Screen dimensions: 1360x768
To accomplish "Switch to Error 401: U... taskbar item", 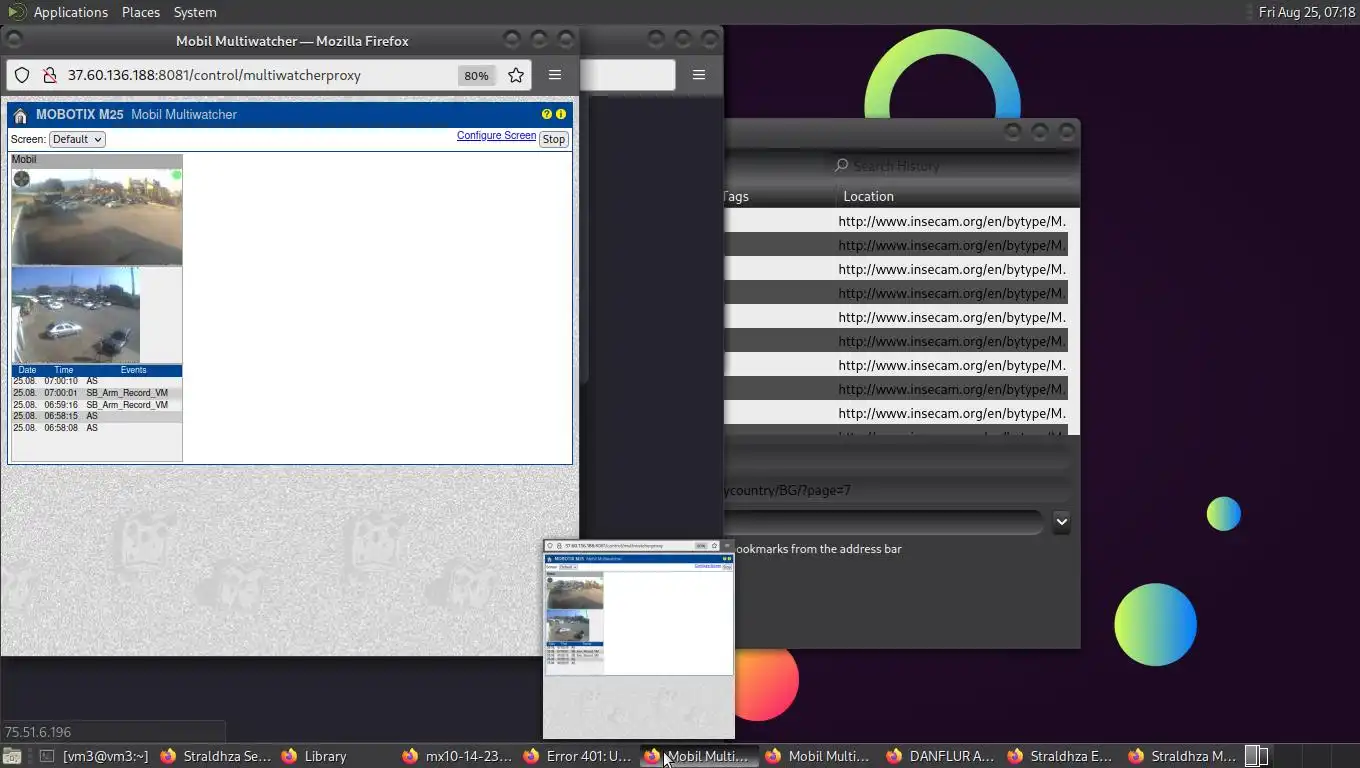I will [x=579, y=756].
